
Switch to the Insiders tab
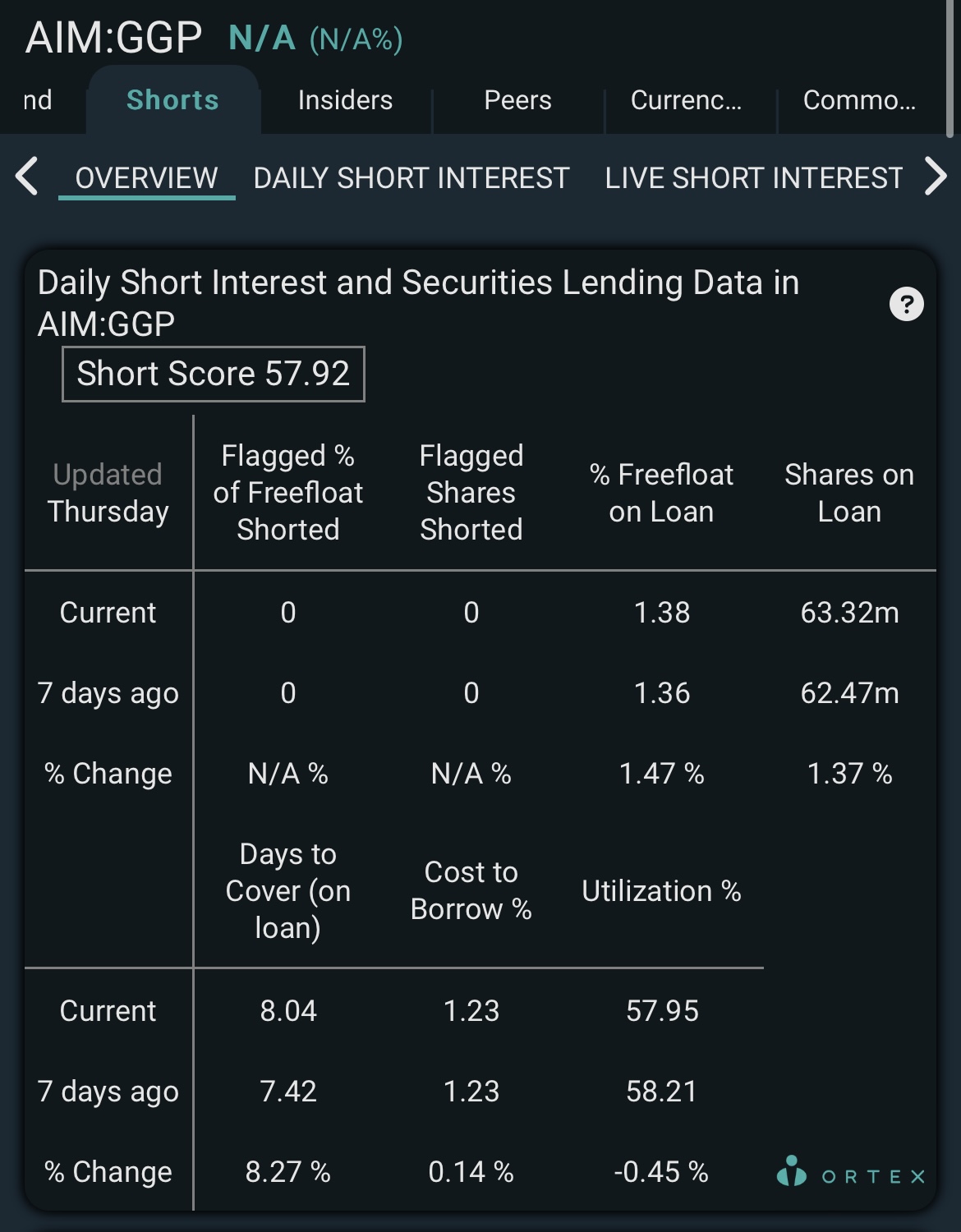tap(345, 100)
